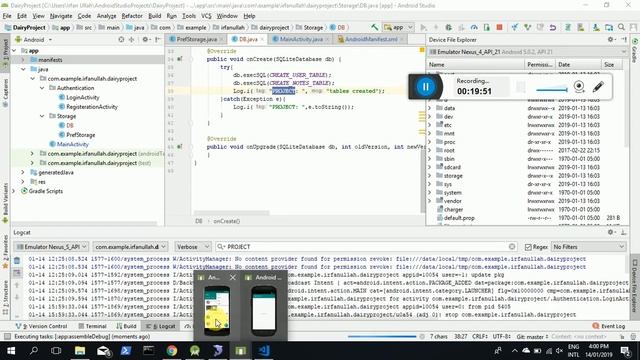The image size is (640, 360).
Task: Open Chrome from the taskbar
Action: pos(172,351)
